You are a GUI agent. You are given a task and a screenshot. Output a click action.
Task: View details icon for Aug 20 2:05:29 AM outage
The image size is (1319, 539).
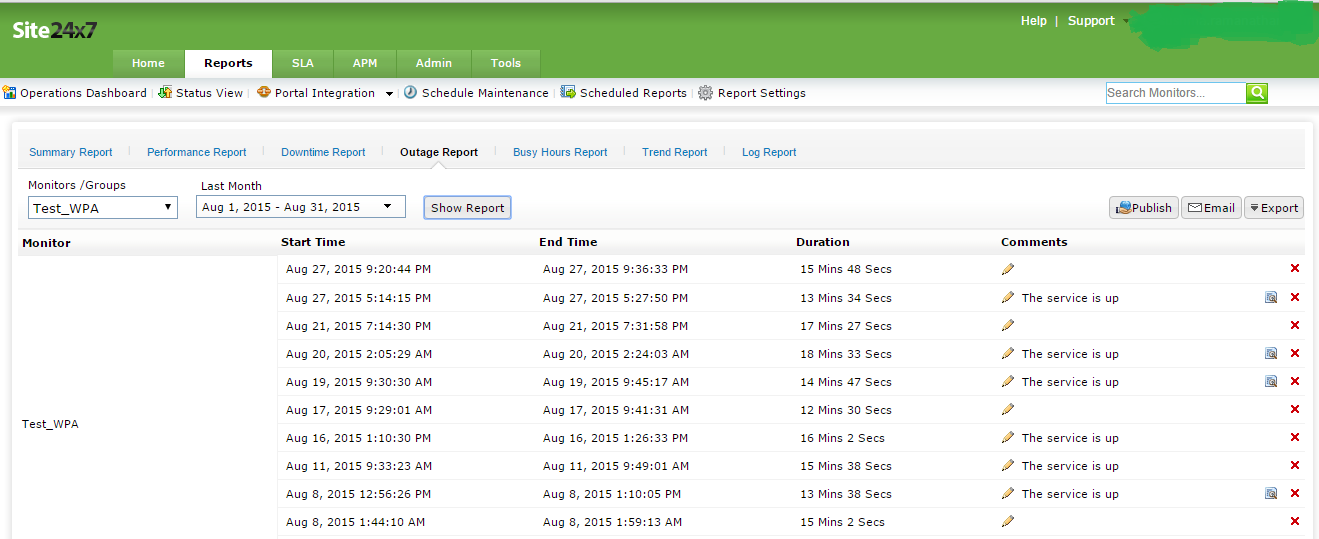click(x=1271, y=354)
